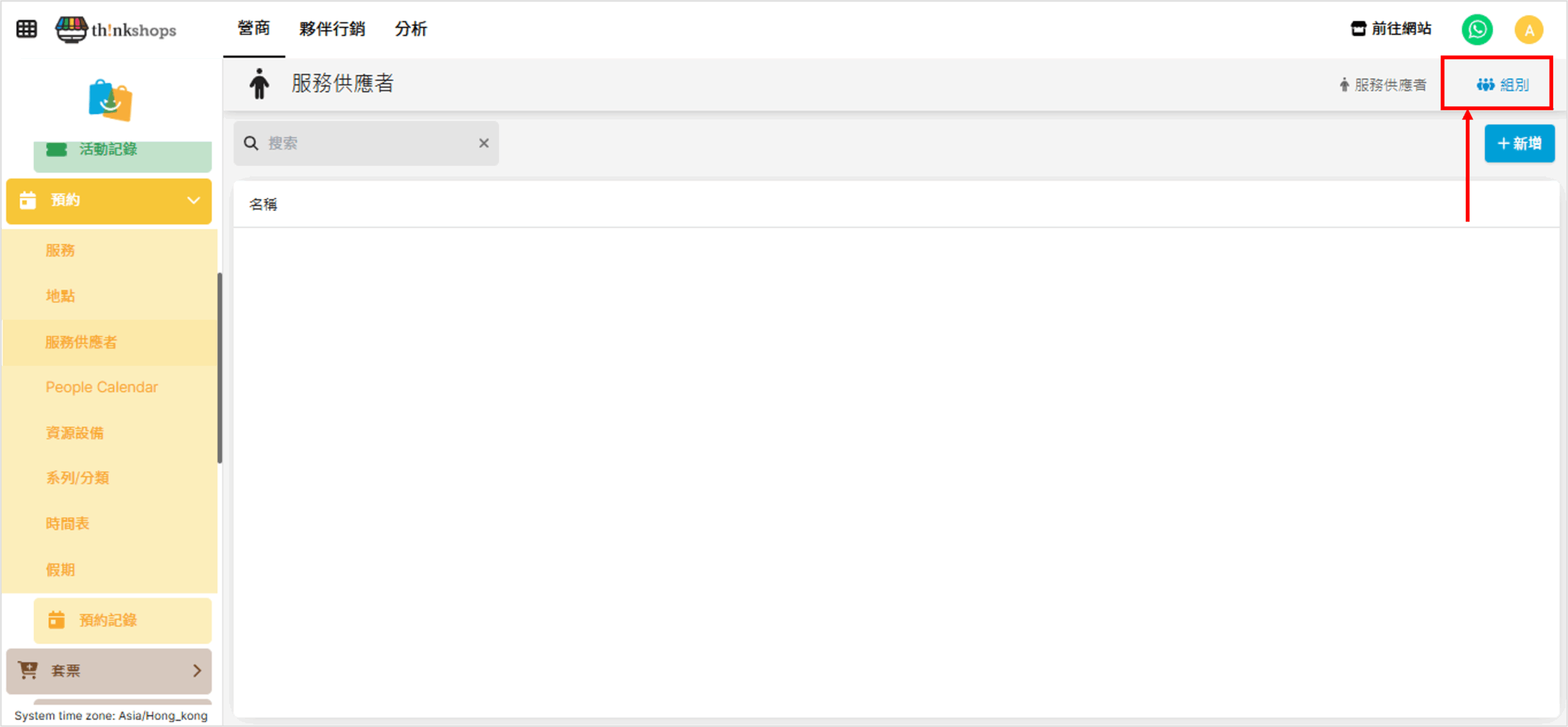
Task: Switch to the 服務供應者 view tab
Action: tap(1382, 85)
